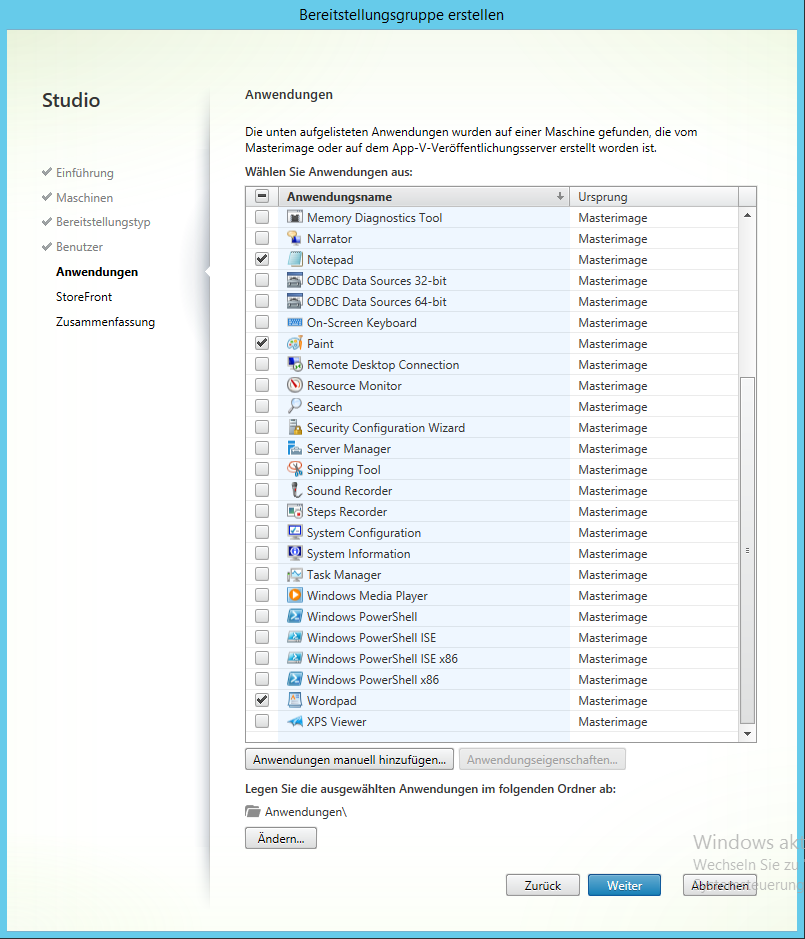Click the scroll-up arrow of the application list
The width and height of the screenshot is (805, 939).
[x=747, y=215]
